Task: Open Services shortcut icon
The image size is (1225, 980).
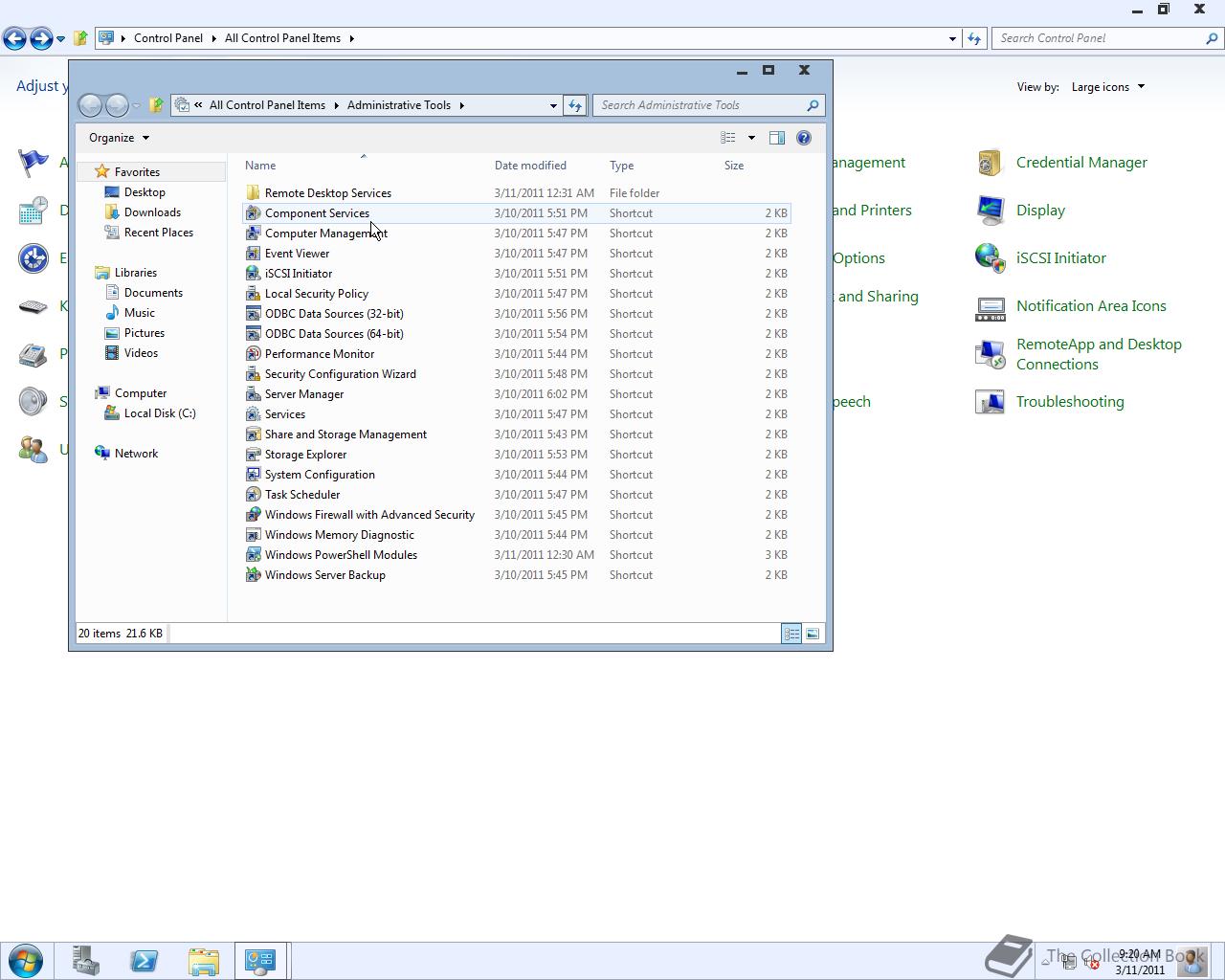Action: coord(253,414)
